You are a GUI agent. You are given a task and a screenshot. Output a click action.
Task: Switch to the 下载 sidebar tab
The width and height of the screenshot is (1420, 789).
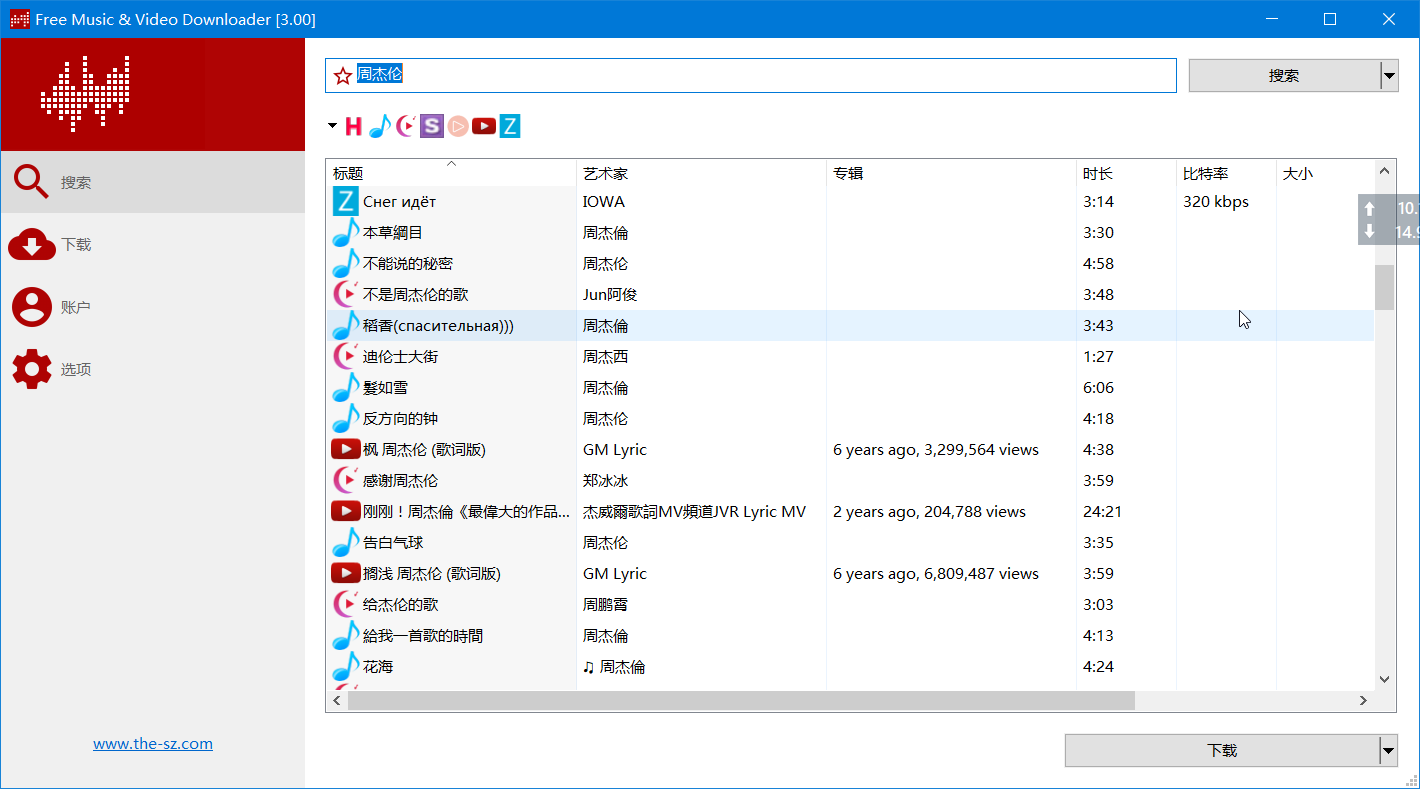(152, 244)
